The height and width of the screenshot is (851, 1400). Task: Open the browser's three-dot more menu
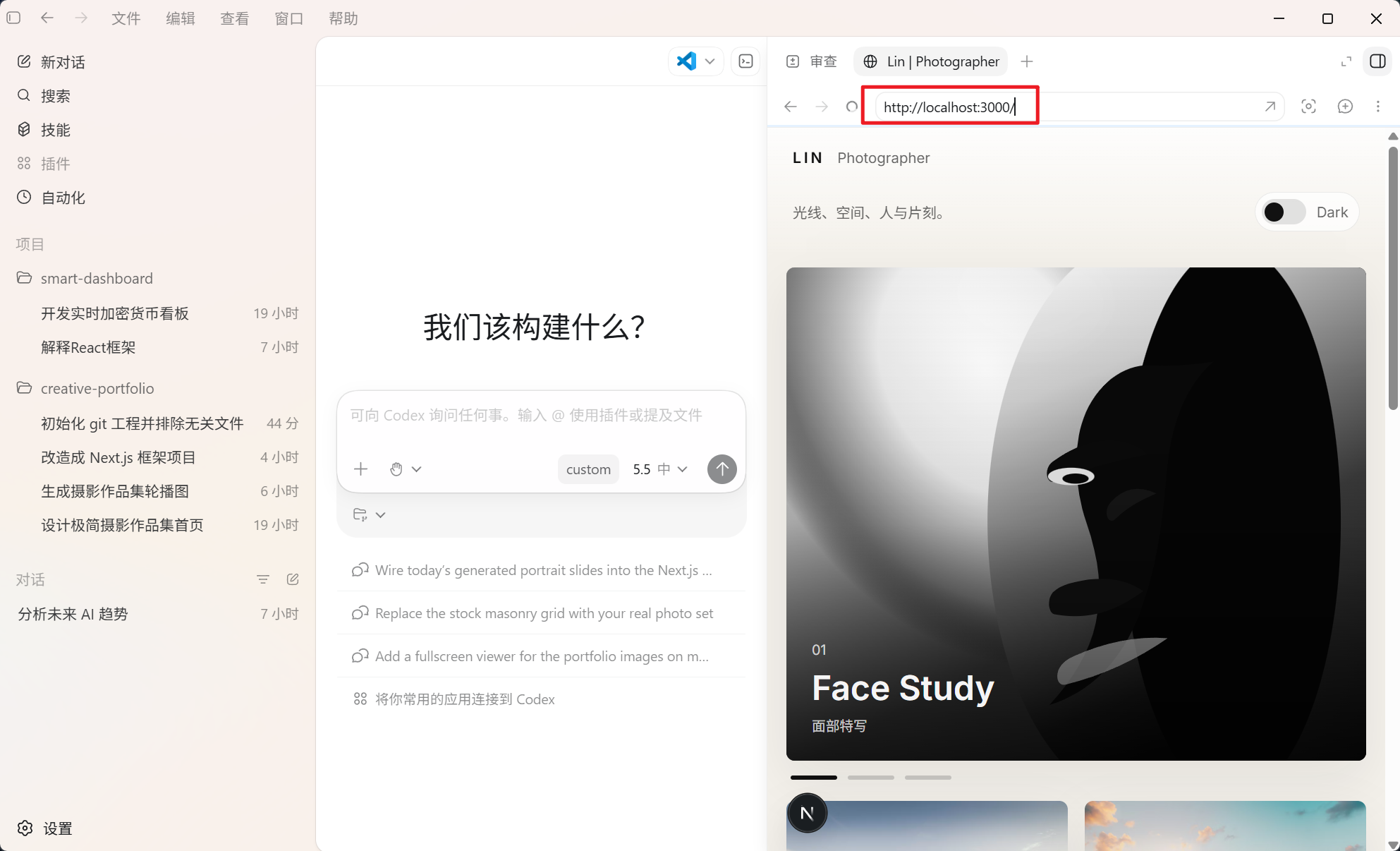point(1378,107)
